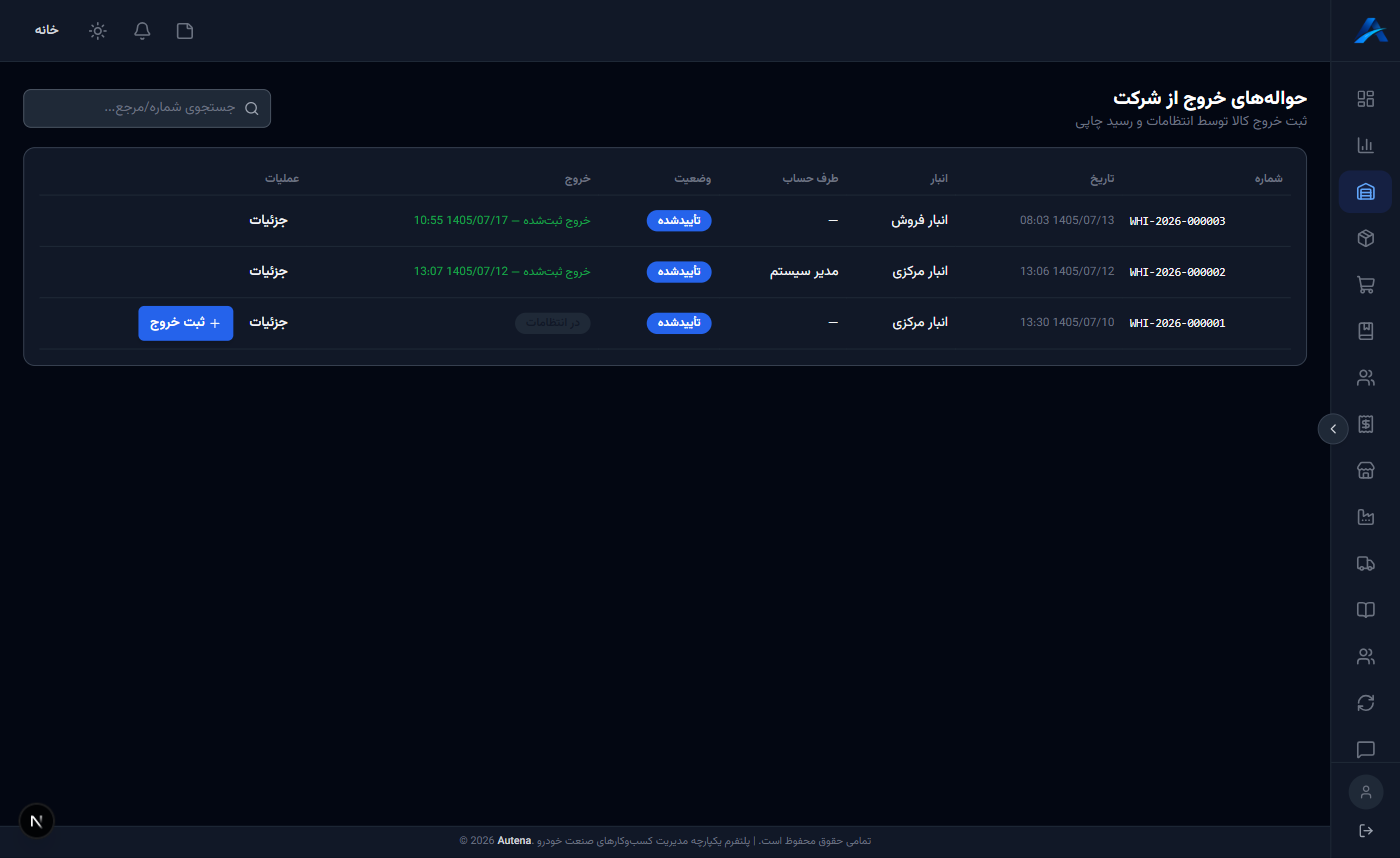Click the date 1405/07/10 13:30 cell
1400x858 pixels.
pyautogui.click(x=1067, y=323)
